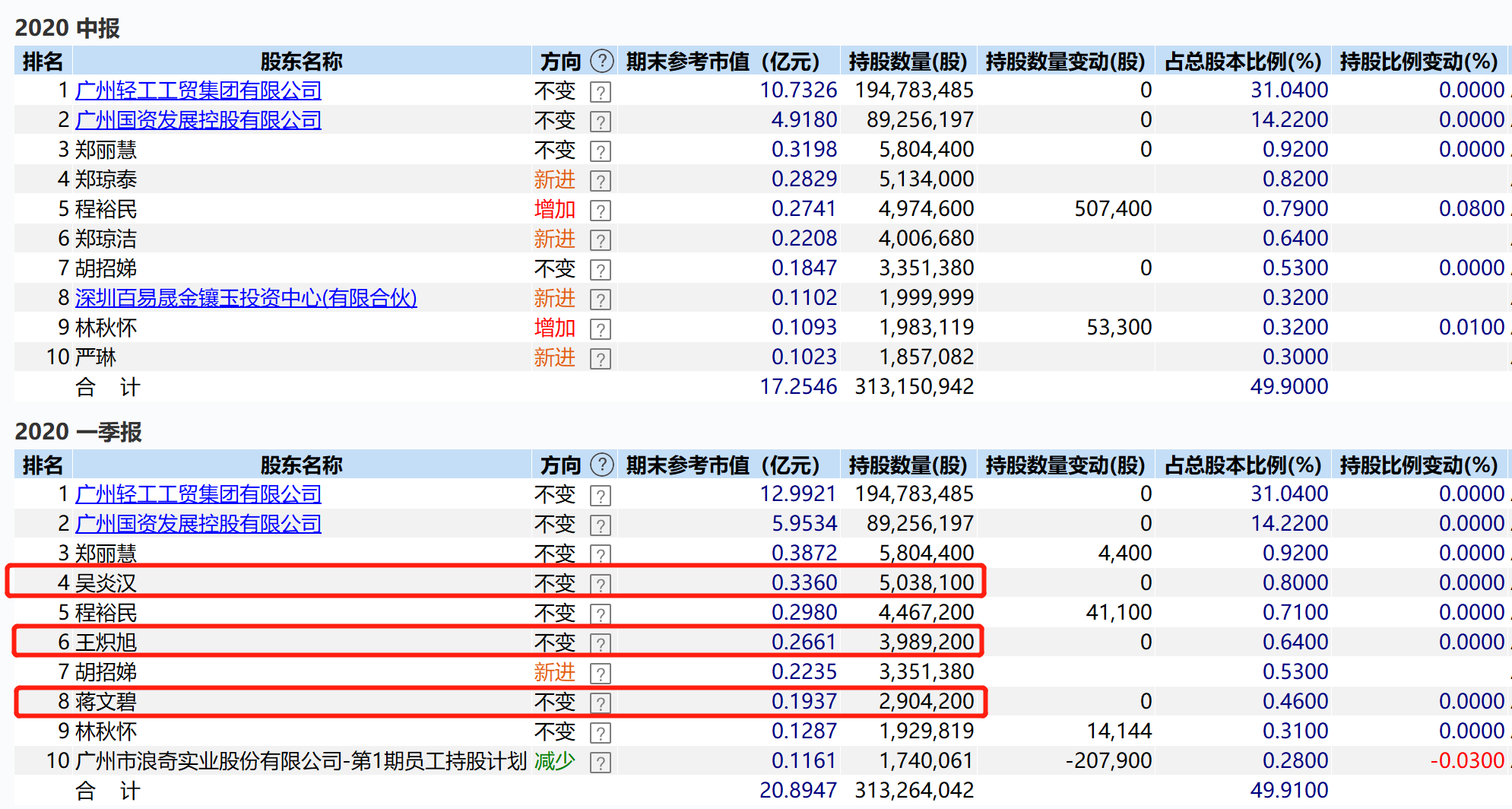Image resolution: width=1512 pixels, height=809 pixels.
Task: Click question icon in 蒋文碧 row
Action: (x=601, y=703)
